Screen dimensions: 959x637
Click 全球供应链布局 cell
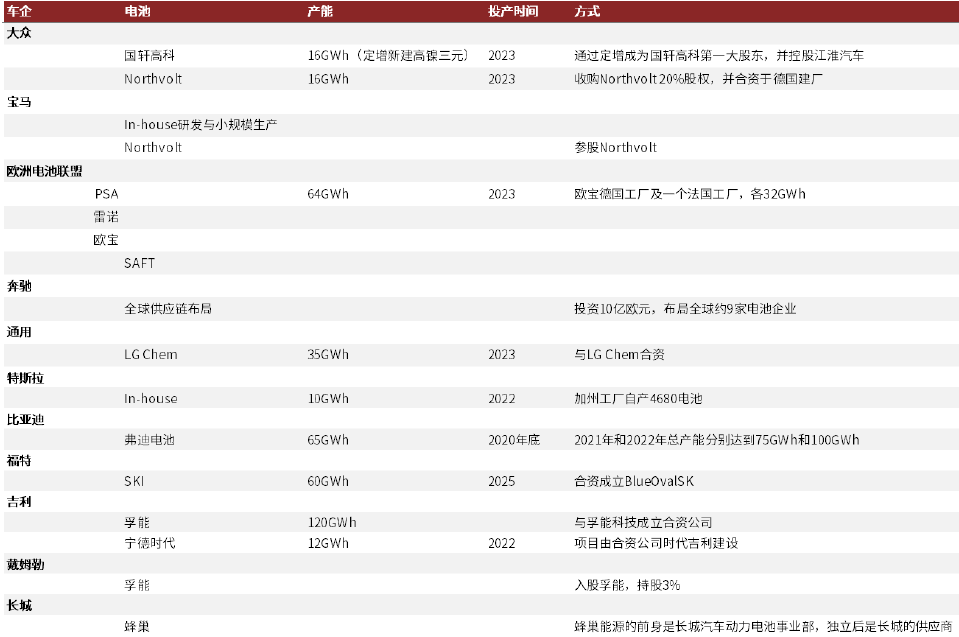point(168,309)
